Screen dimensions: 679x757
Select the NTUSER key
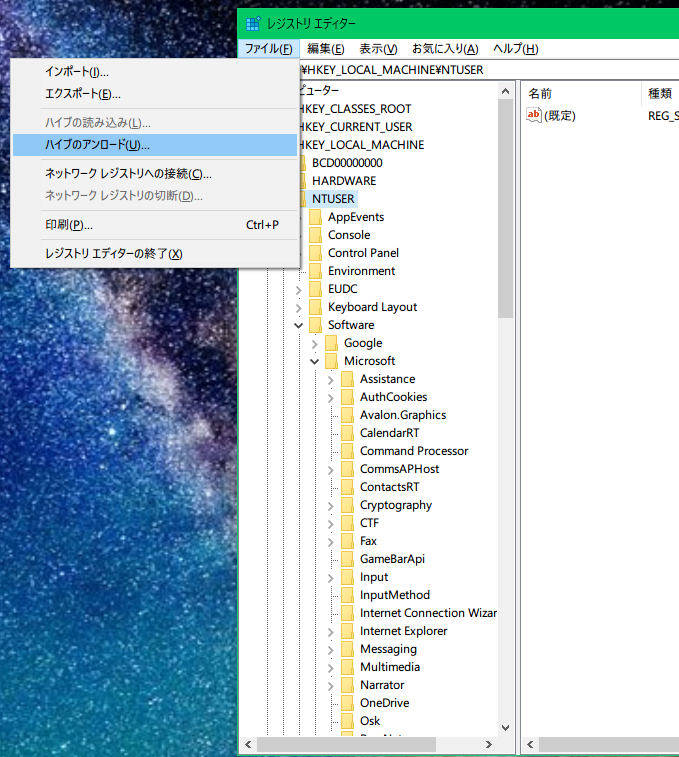[x=333, y=199]
